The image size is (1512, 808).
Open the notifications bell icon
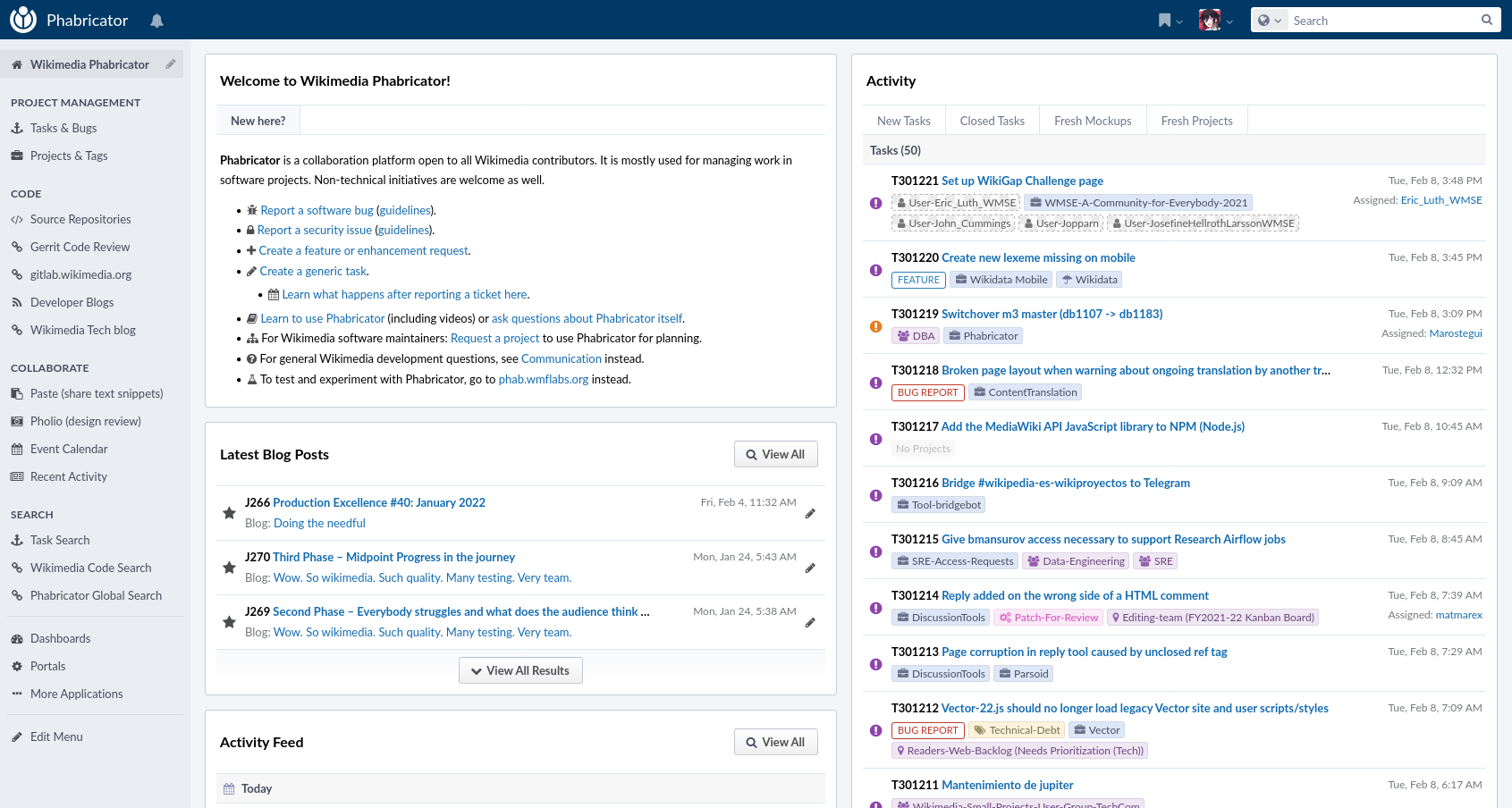[156, 21]
